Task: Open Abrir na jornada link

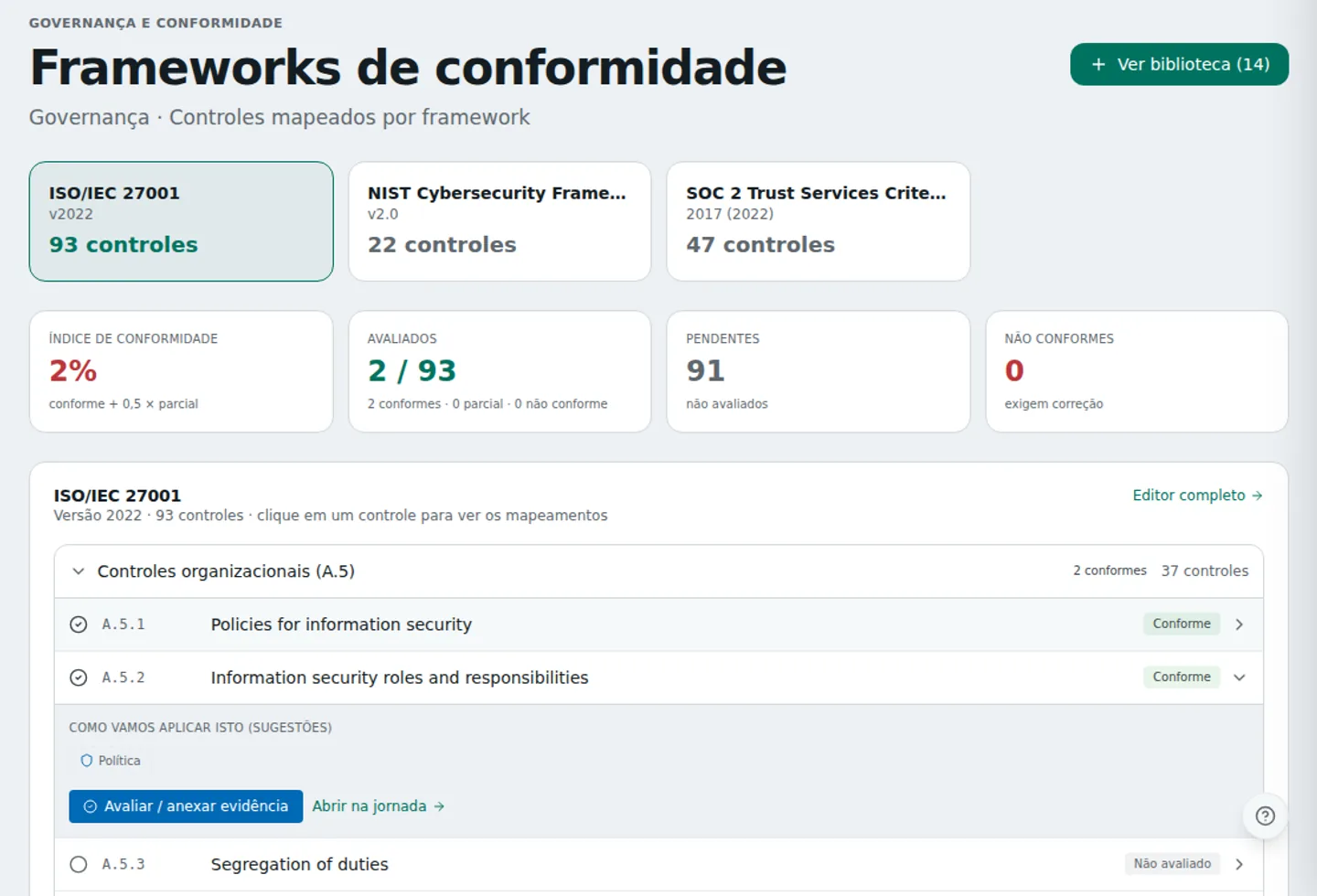Action: (x=378, y=806)
